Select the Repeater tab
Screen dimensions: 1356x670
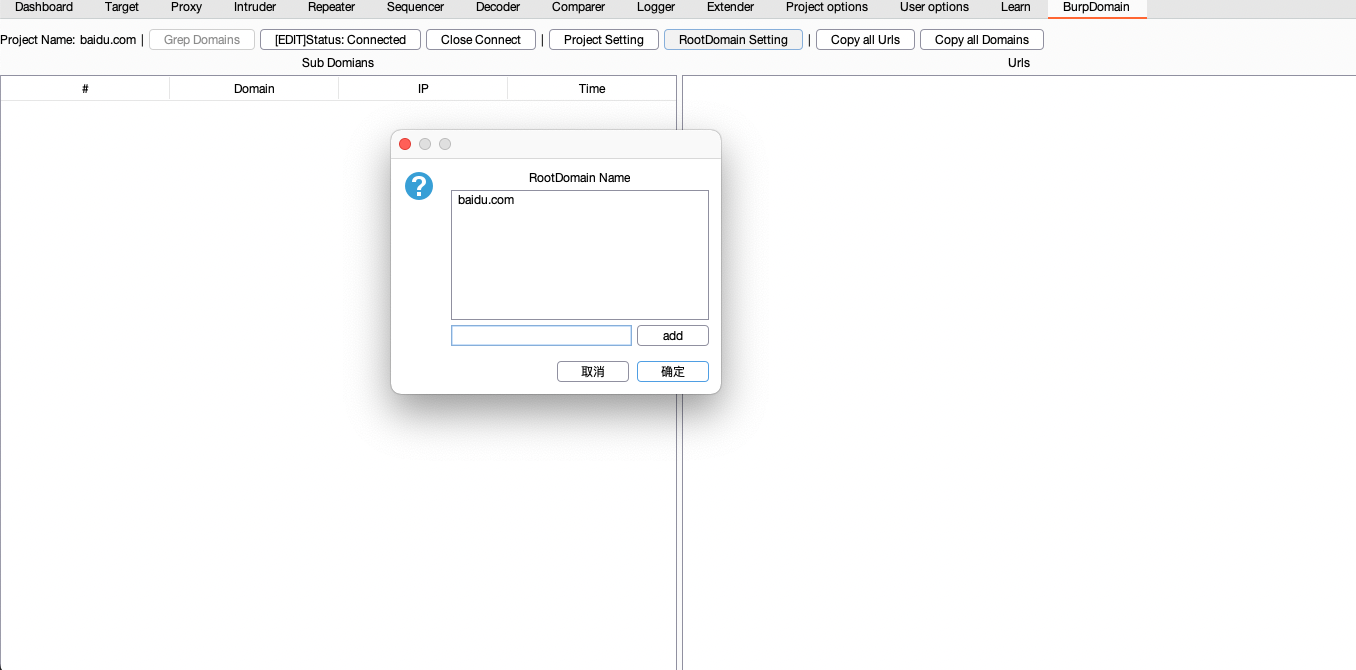tap(331, 7)
